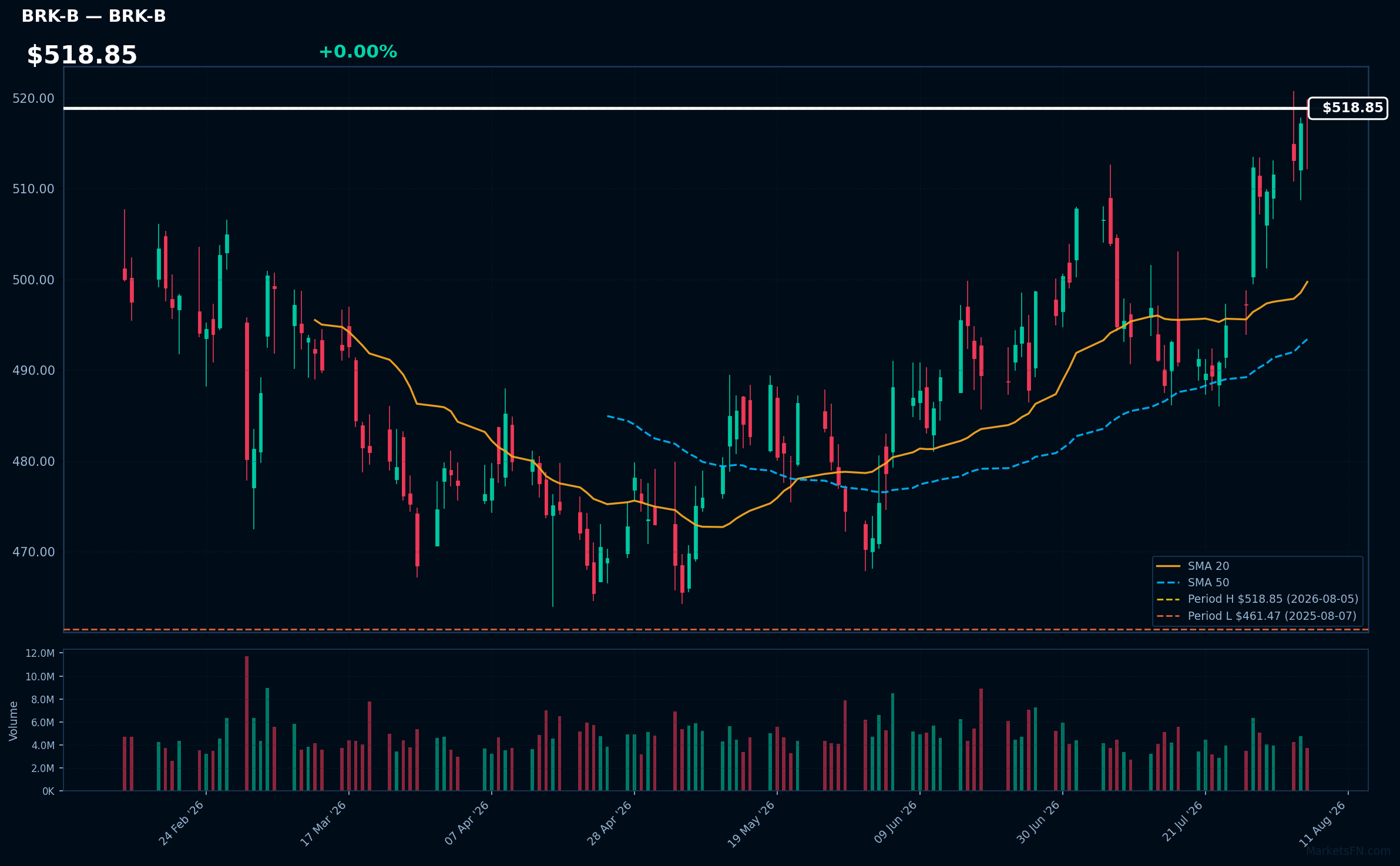The image size is (1400, 866).
Task: Click the BRK-B — BRK-B chart title
Action: coord(93,16)
